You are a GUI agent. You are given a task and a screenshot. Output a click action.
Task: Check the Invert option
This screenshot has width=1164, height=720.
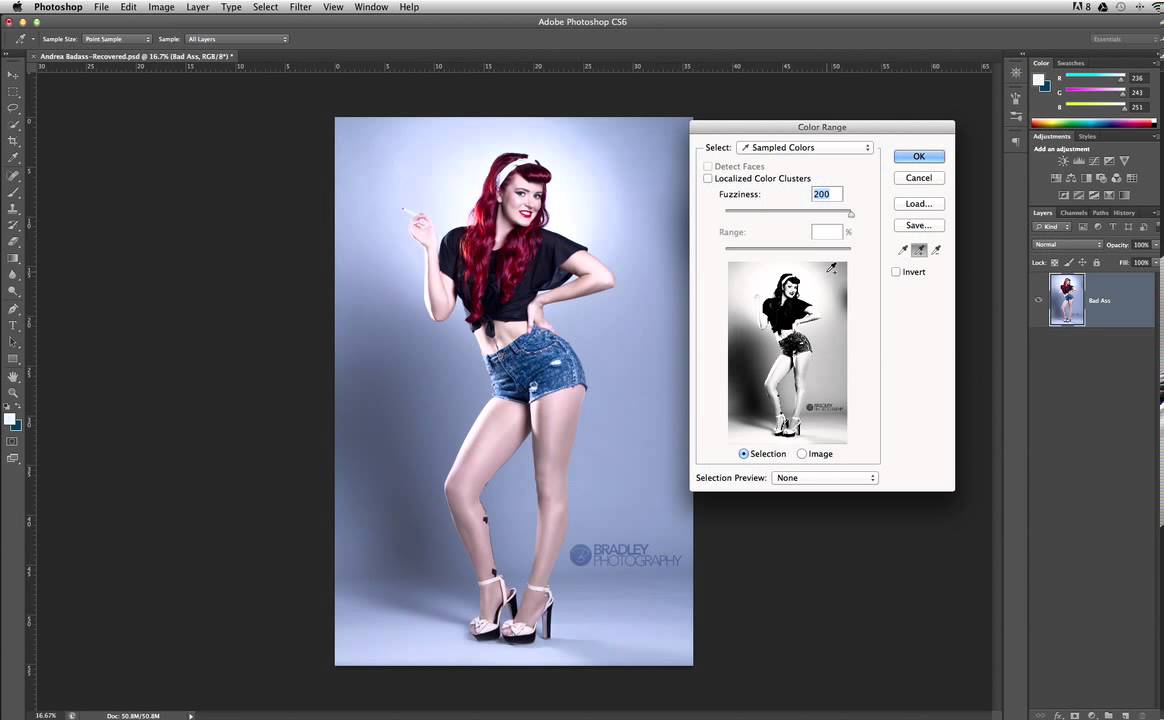pos(896,272)
